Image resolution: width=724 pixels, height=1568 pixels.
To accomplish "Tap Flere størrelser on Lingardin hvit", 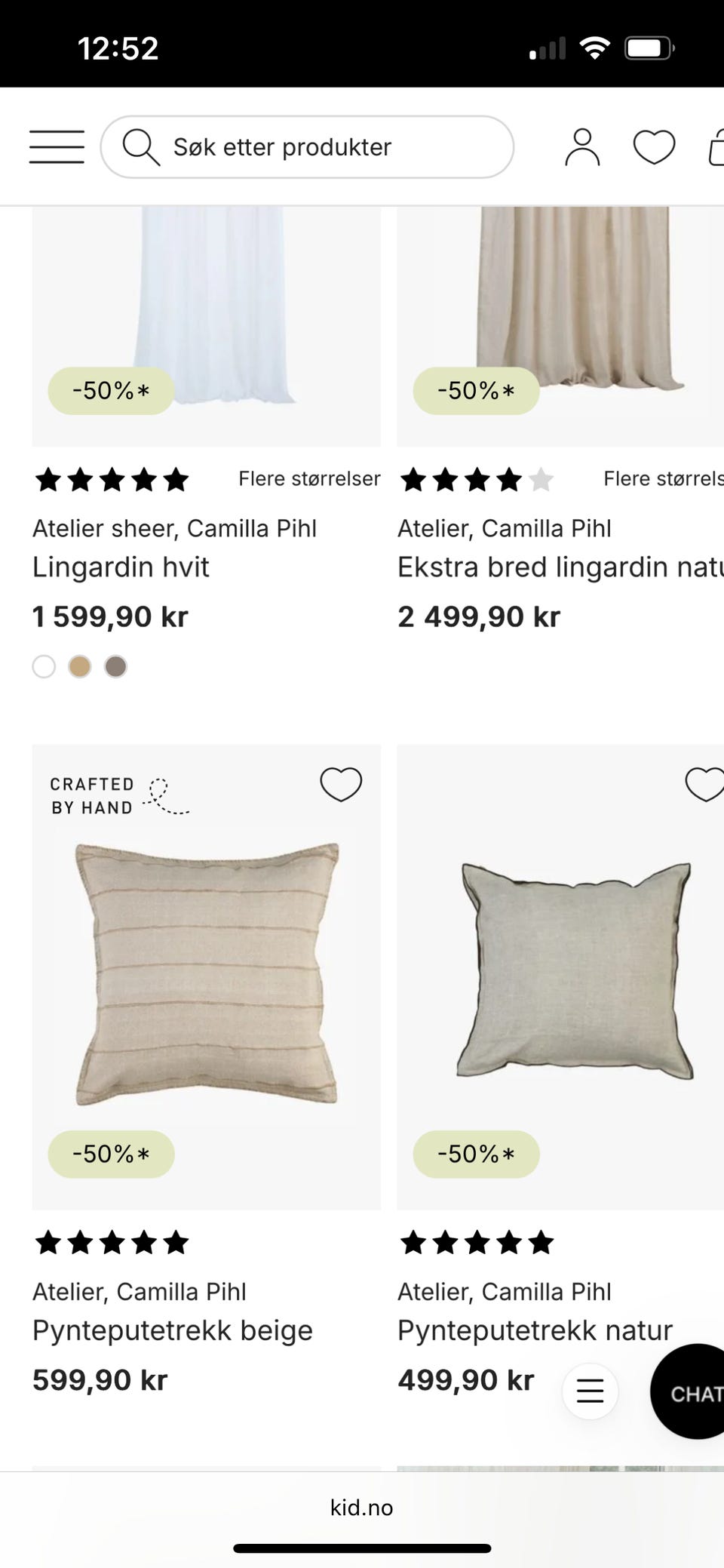I will [x=309, y=479].
